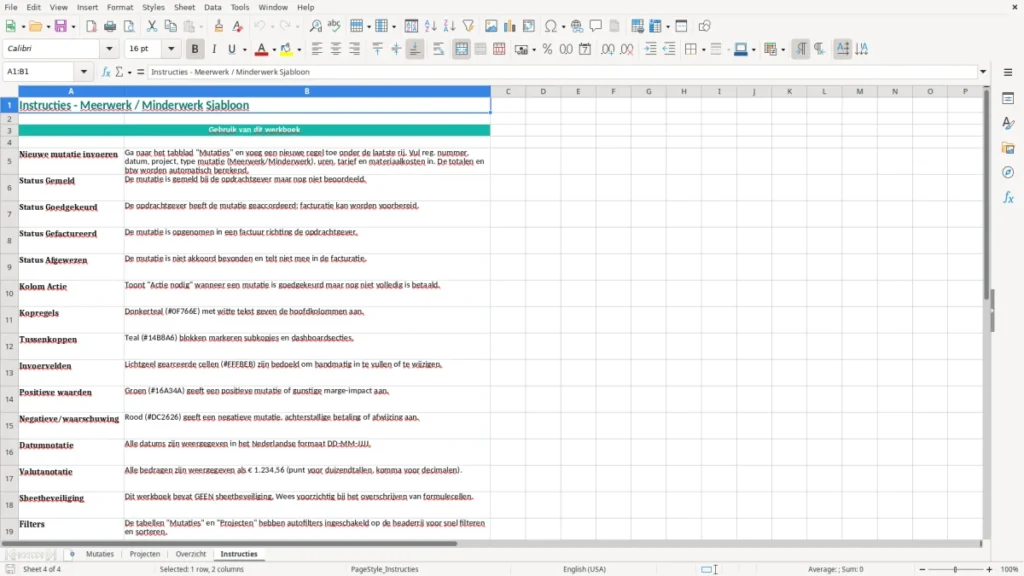Viewport: 1024px width, 576px height.
Task: Toggle align right
Action: (355, 49)
